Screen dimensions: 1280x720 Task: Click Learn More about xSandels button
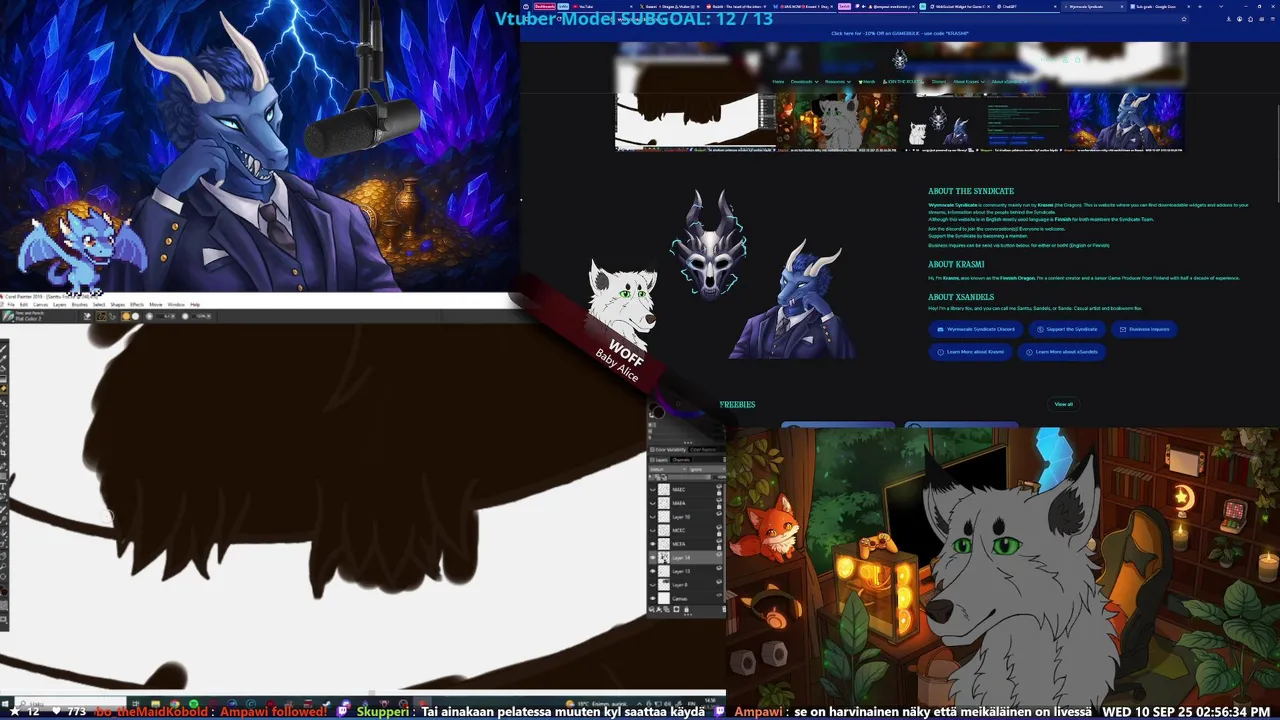(x=1061, y=352)
